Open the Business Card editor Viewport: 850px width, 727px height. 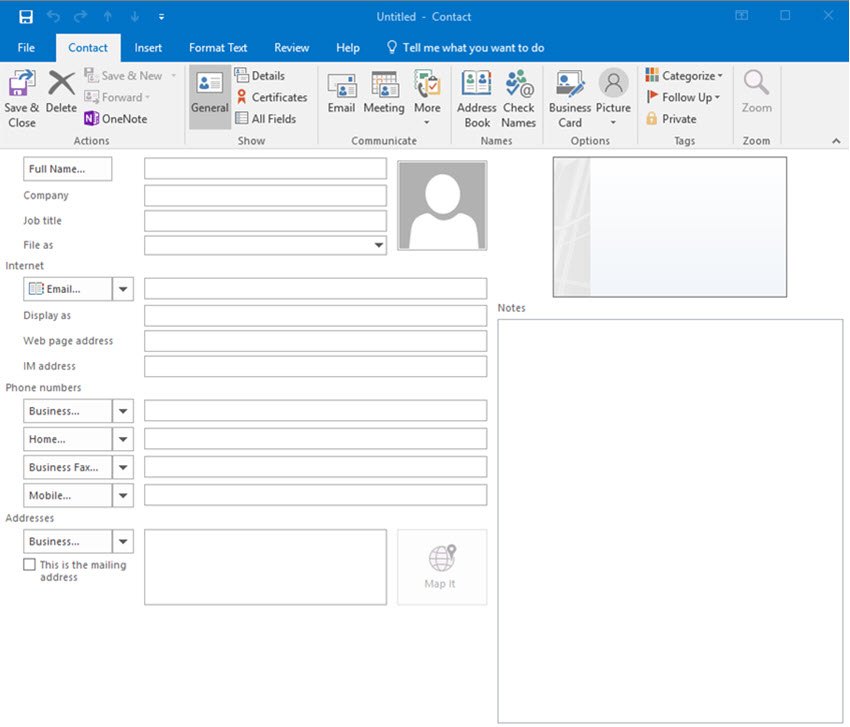click(x=570, y=99)
